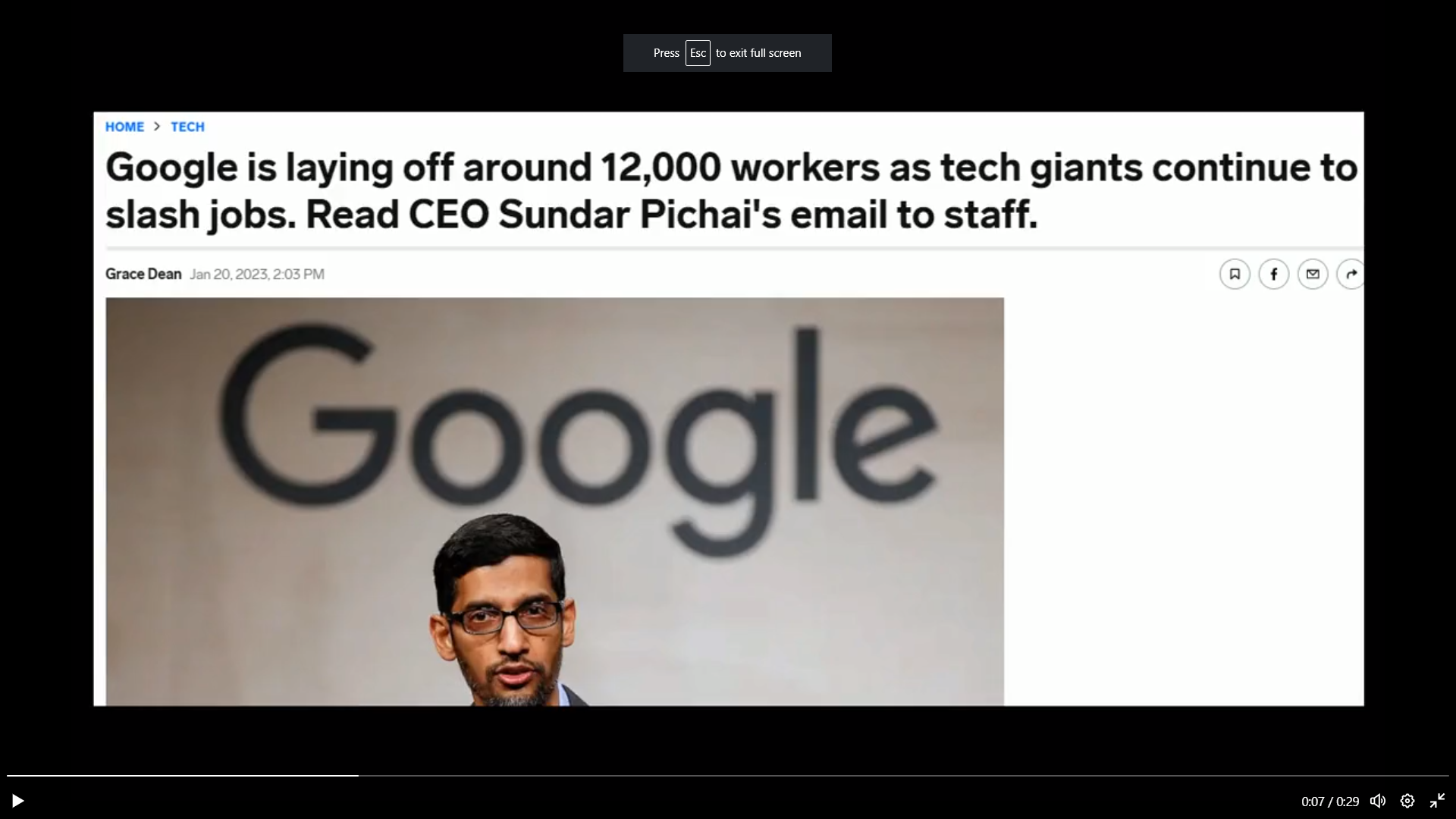
Task: Click the breadcrumb chevron after HOME
Action: pyautogui.click(x=157, y=127)
